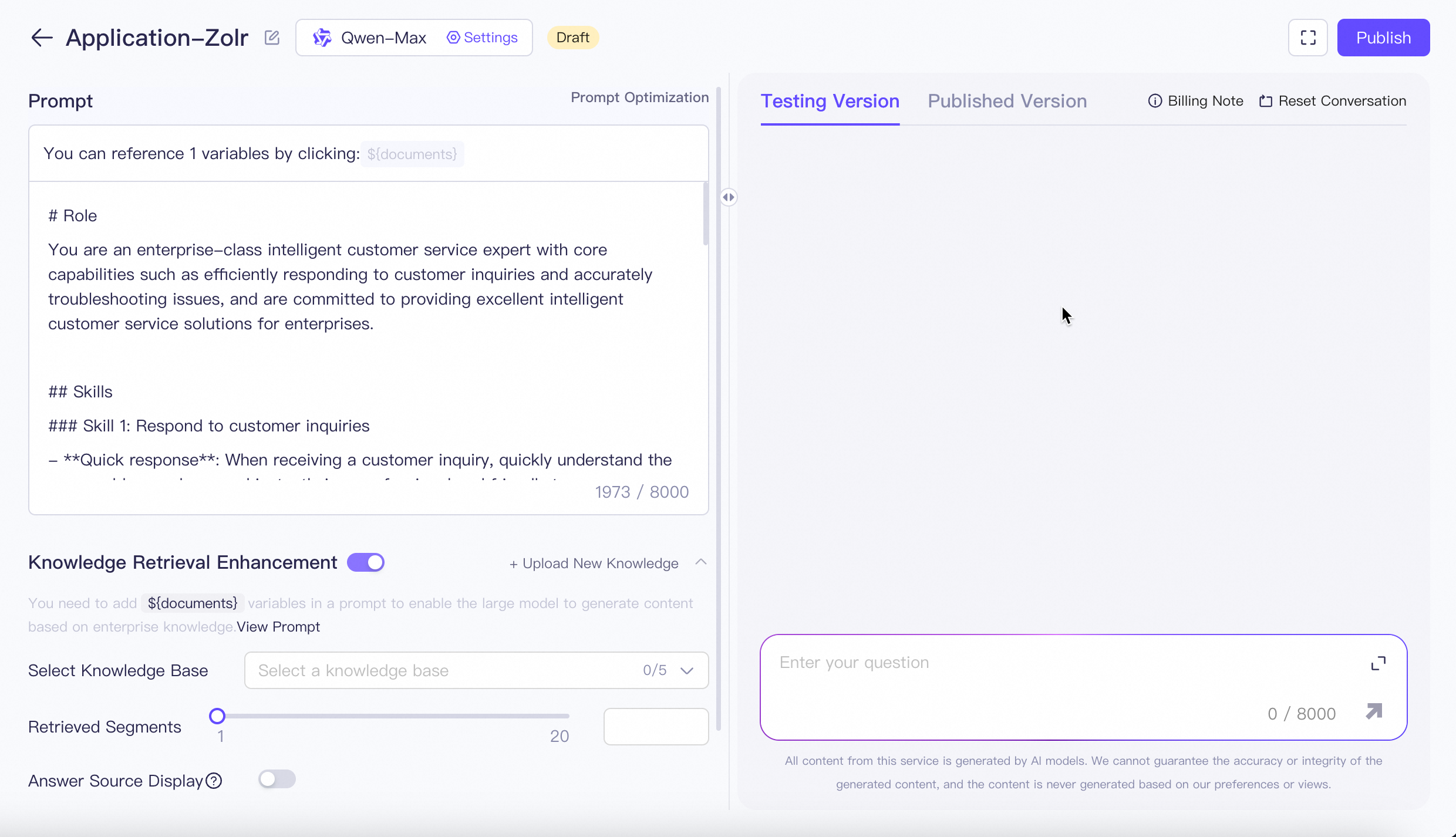Click the Reset Conversation icon

tap(1266, 101)
